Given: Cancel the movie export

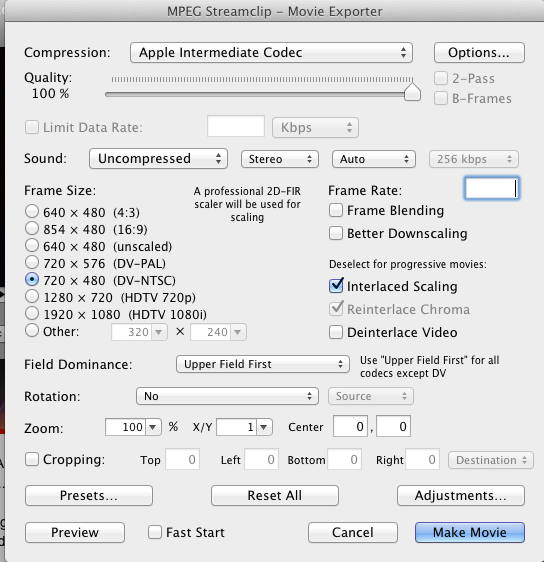Looking at the screenshot, I should [x=353, y=532].
